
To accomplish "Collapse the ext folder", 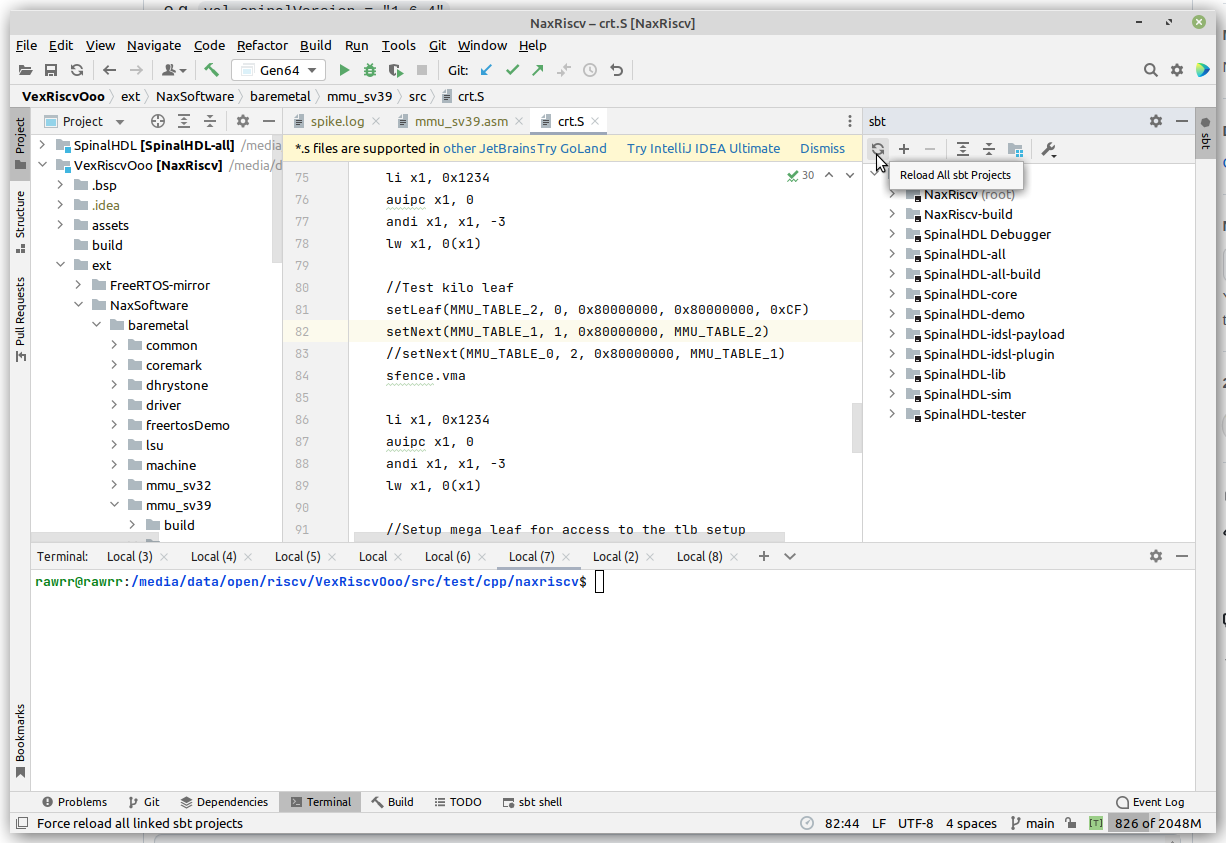I will [x=61, y=265].
